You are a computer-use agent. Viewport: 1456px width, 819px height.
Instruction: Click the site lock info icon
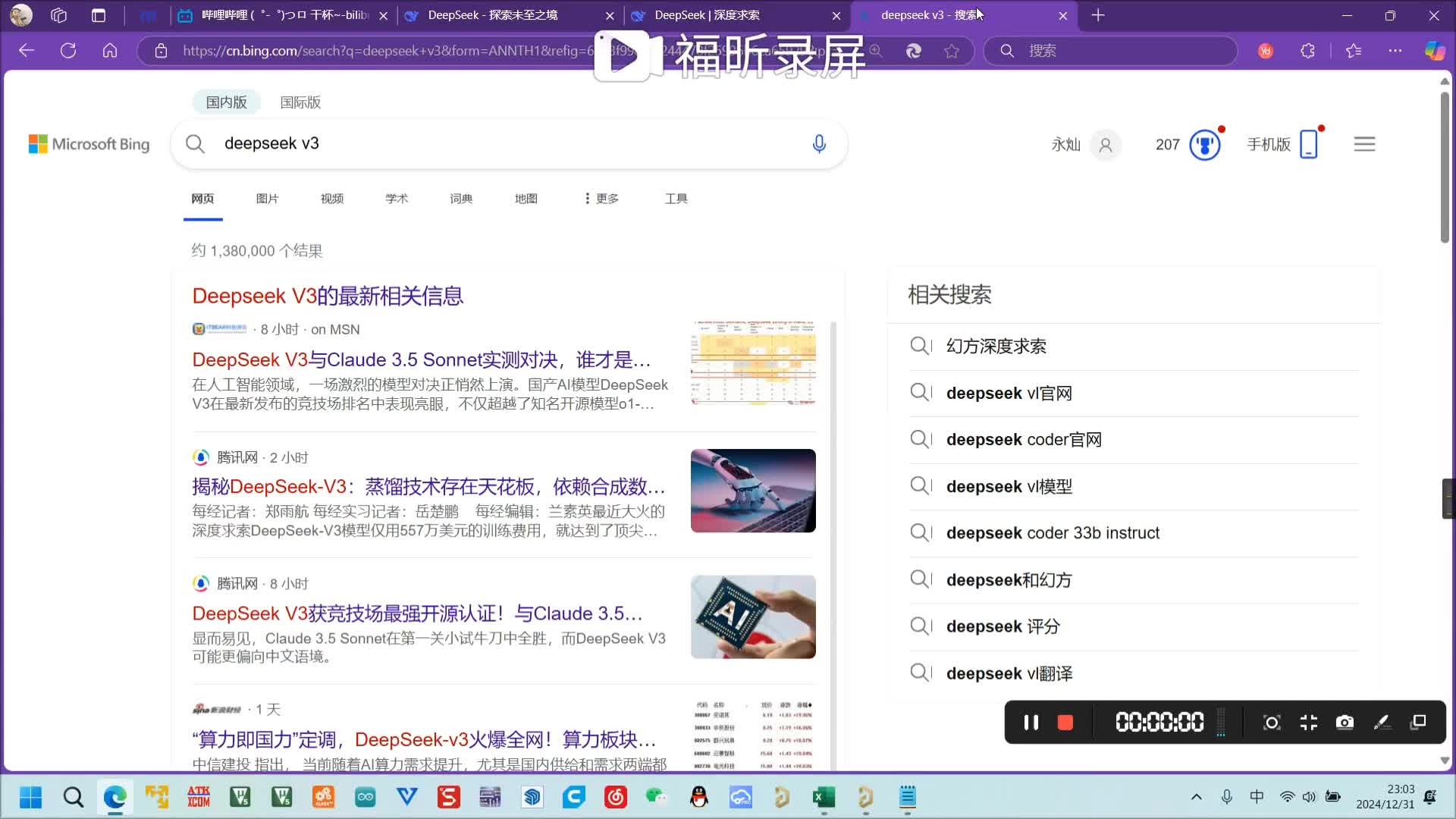(161, 51)
